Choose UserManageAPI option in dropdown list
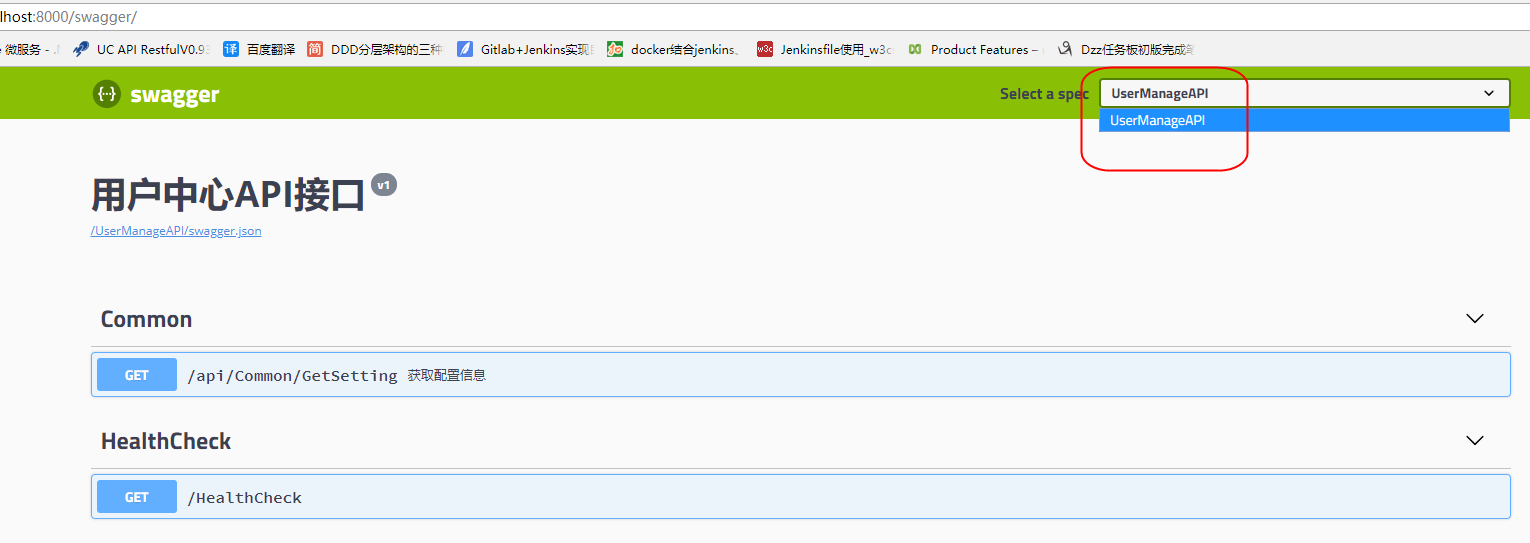This screenshot has height=543, width=1530. pos(1304,120)
